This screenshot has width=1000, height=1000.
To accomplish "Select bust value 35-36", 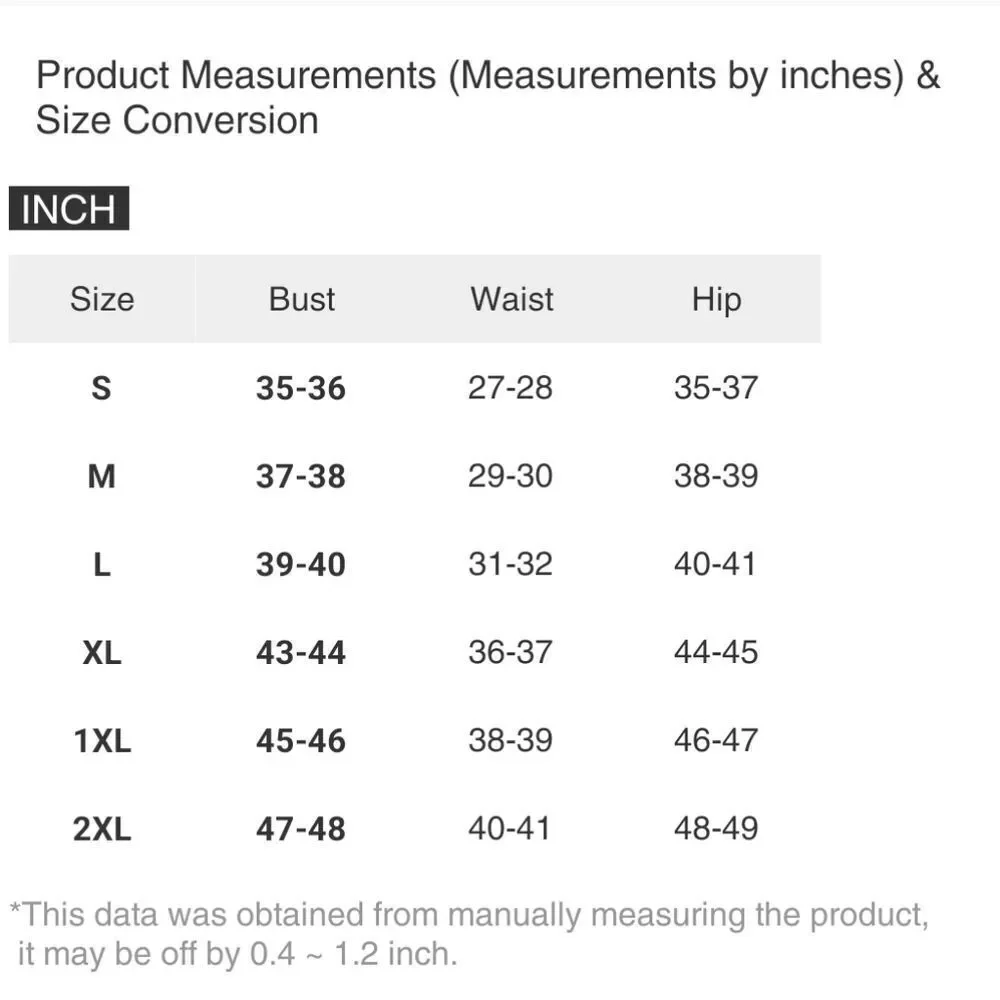I will [300, 387].
